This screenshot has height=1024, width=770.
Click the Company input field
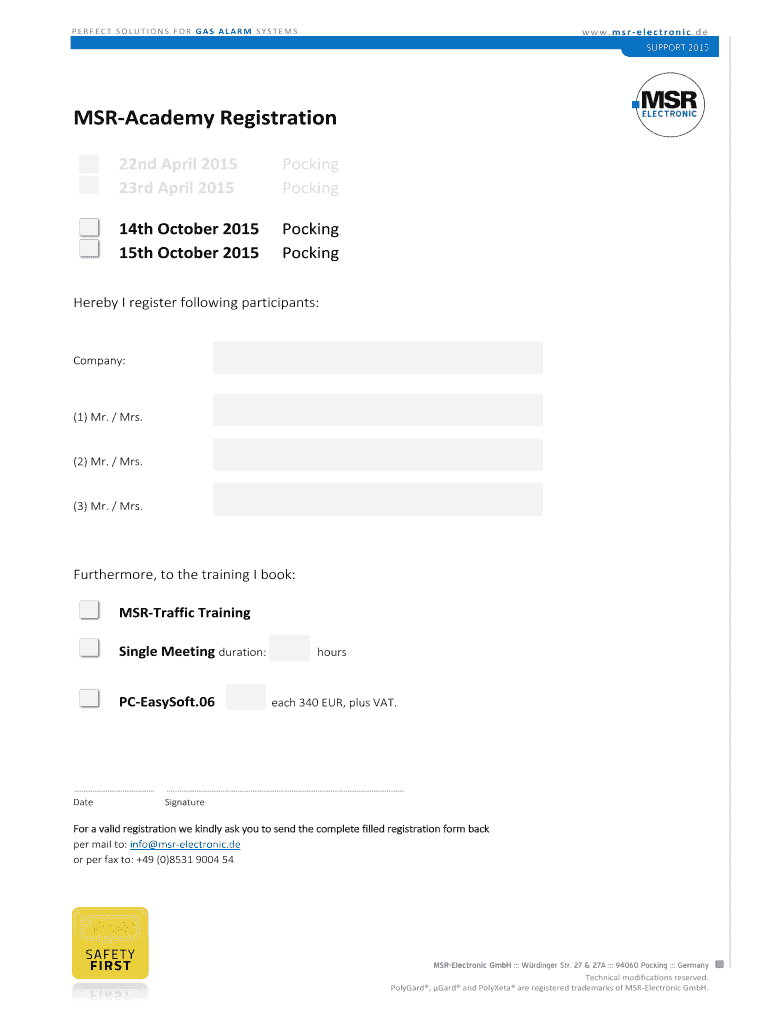pos(377,357)
